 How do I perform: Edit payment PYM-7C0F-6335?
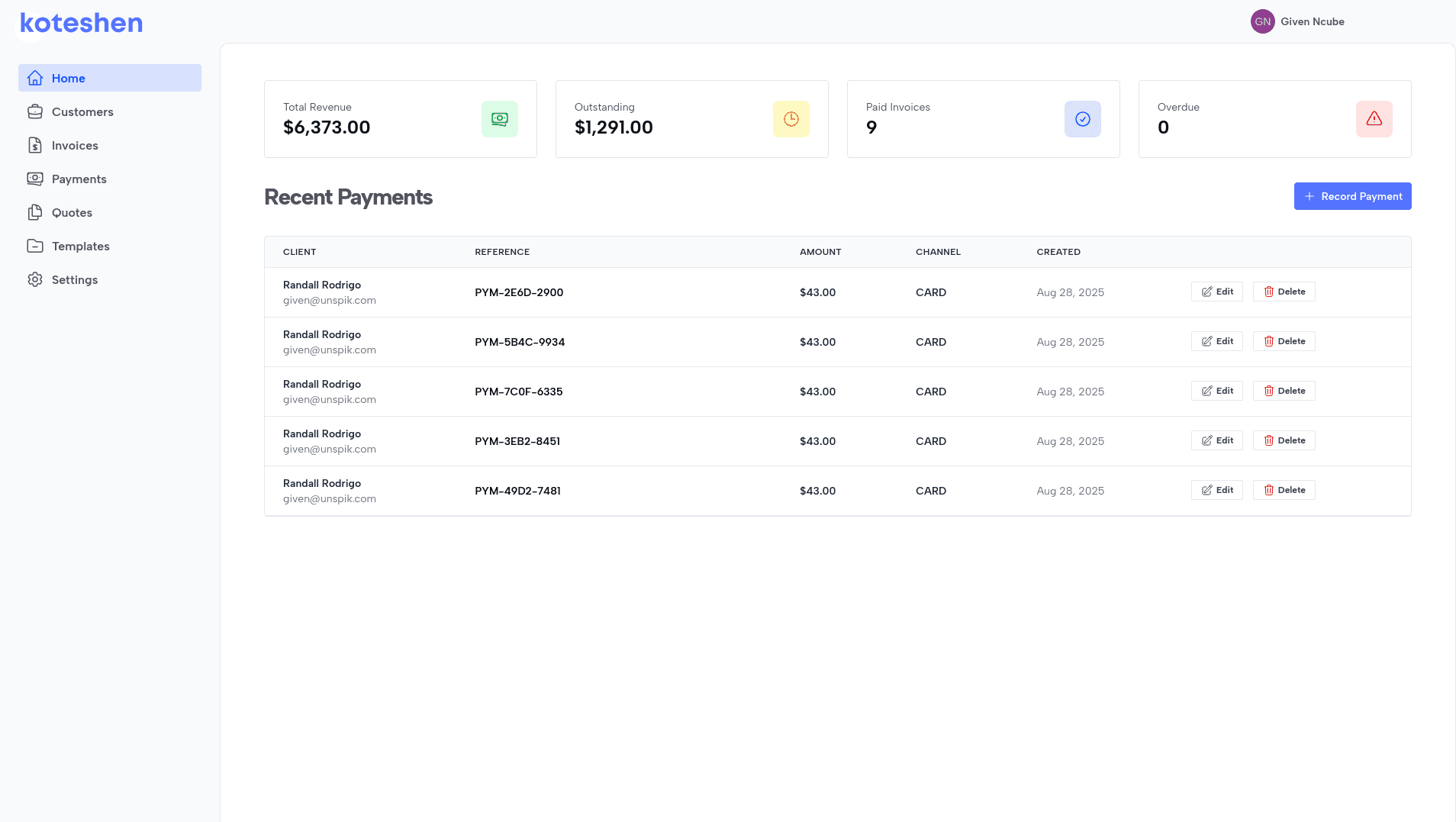[x=1217, y=391]
